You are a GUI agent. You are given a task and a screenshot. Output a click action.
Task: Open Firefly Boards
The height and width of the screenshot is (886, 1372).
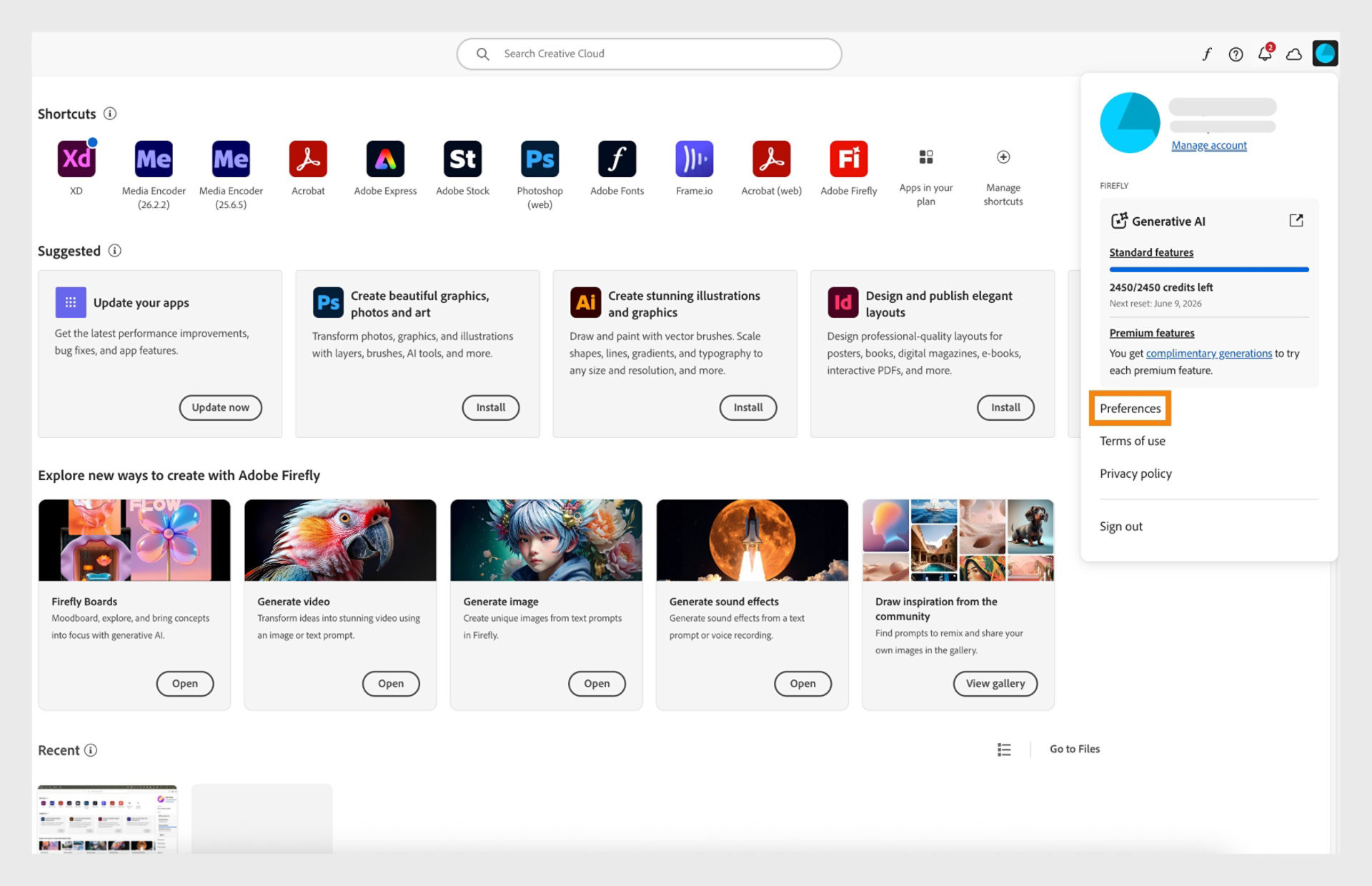(x=185, y=684)
